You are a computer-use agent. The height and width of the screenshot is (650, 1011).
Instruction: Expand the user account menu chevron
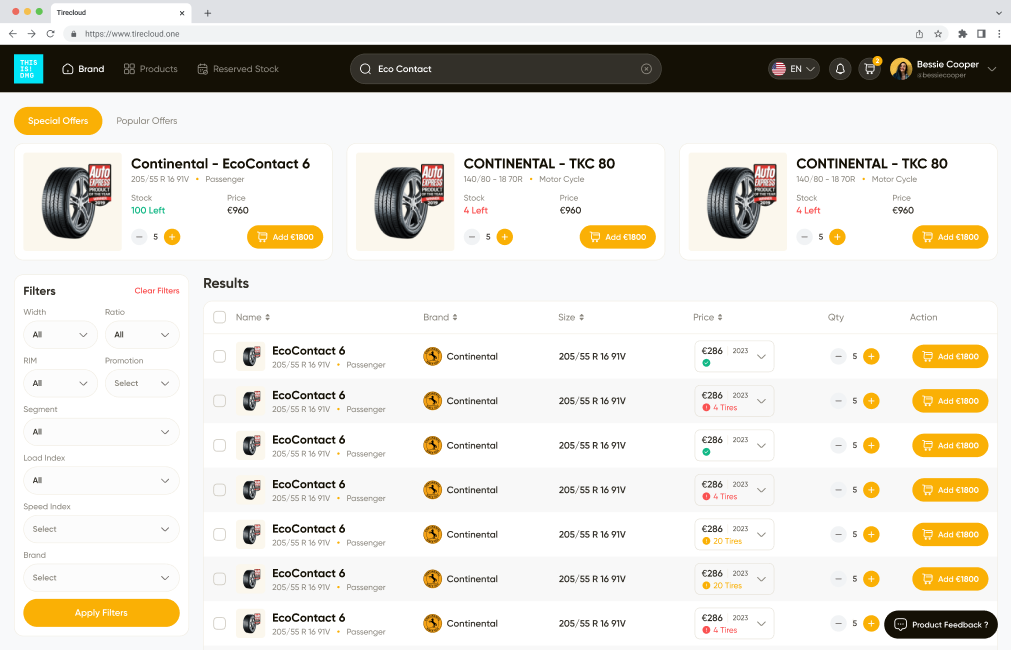[992, 69]
